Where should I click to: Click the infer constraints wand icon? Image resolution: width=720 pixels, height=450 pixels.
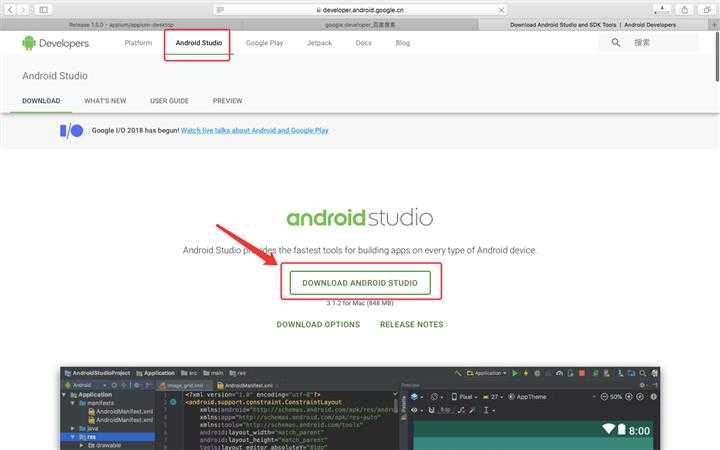tap(473, 410)
